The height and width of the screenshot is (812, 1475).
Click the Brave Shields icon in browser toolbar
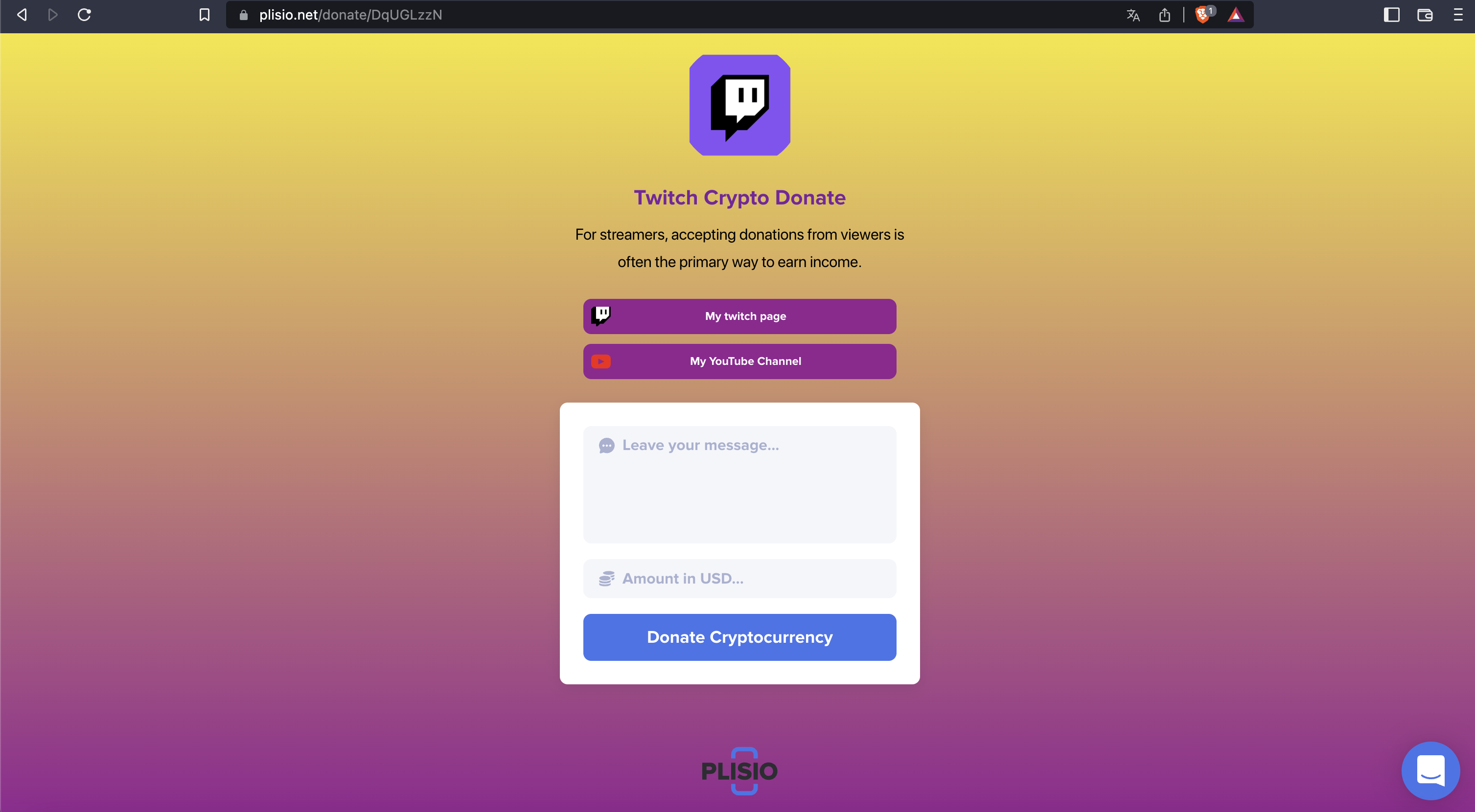(1200, 14)
